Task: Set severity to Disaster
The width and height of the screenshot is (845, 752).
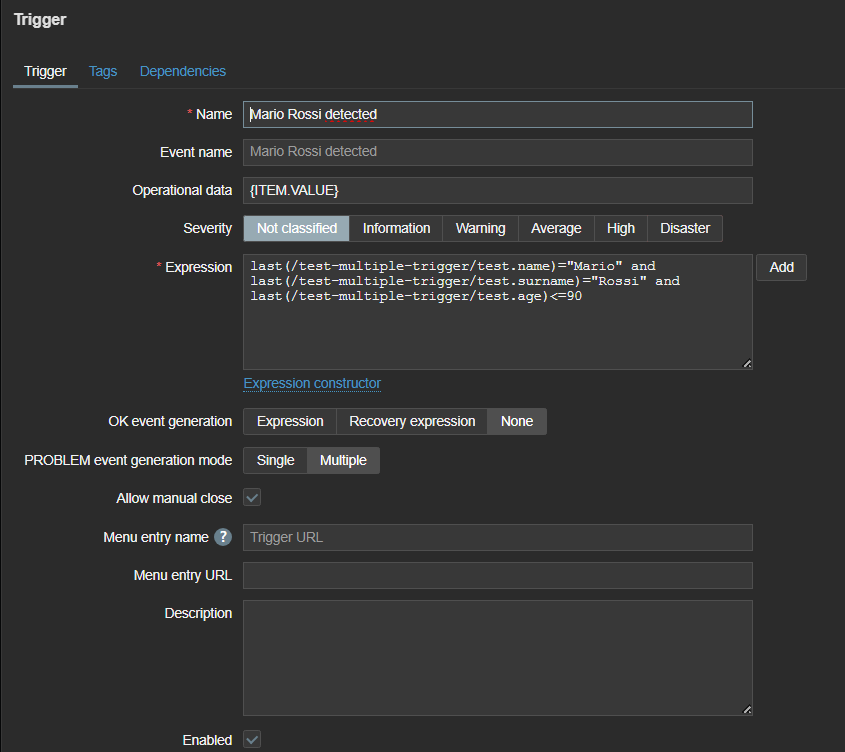Action: click(x=685, y=228)
